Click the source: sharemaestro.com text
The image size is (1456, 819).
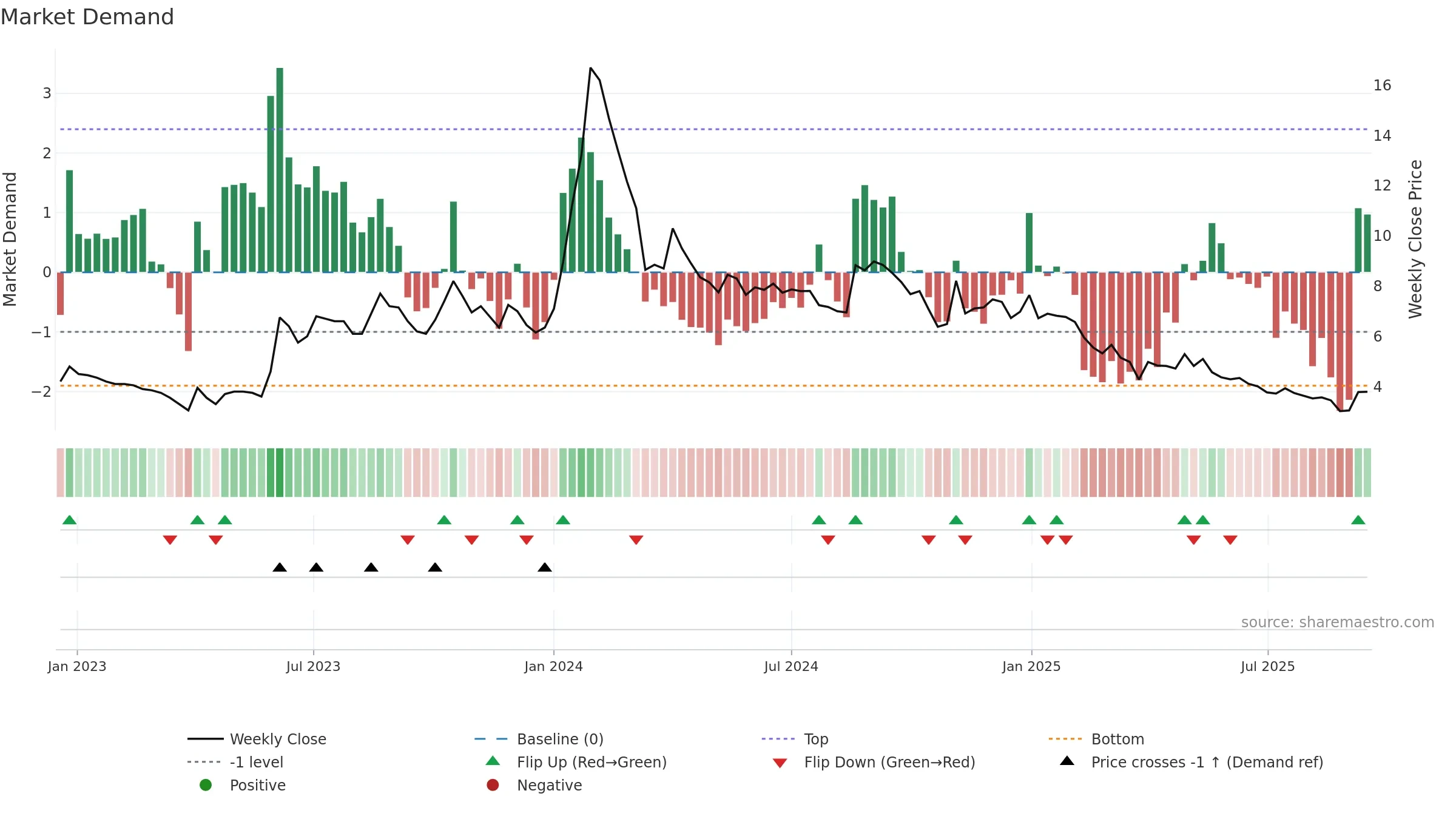coord(1338,622)
